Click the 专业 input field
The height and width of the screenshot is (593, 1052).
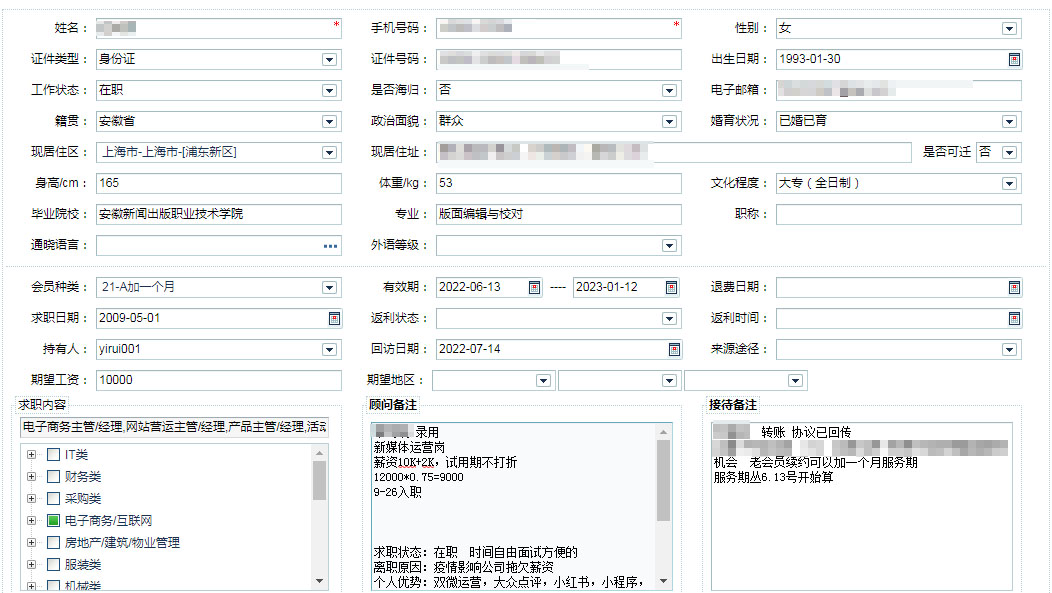click(x=559, y=214)
